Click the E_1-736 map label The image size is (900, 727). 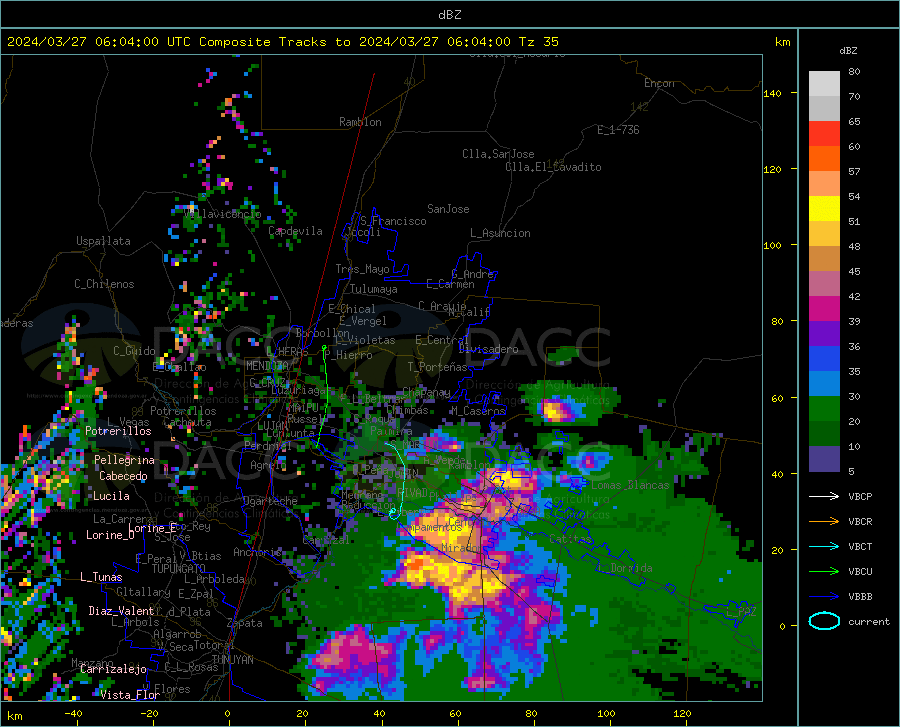[618, 130]
